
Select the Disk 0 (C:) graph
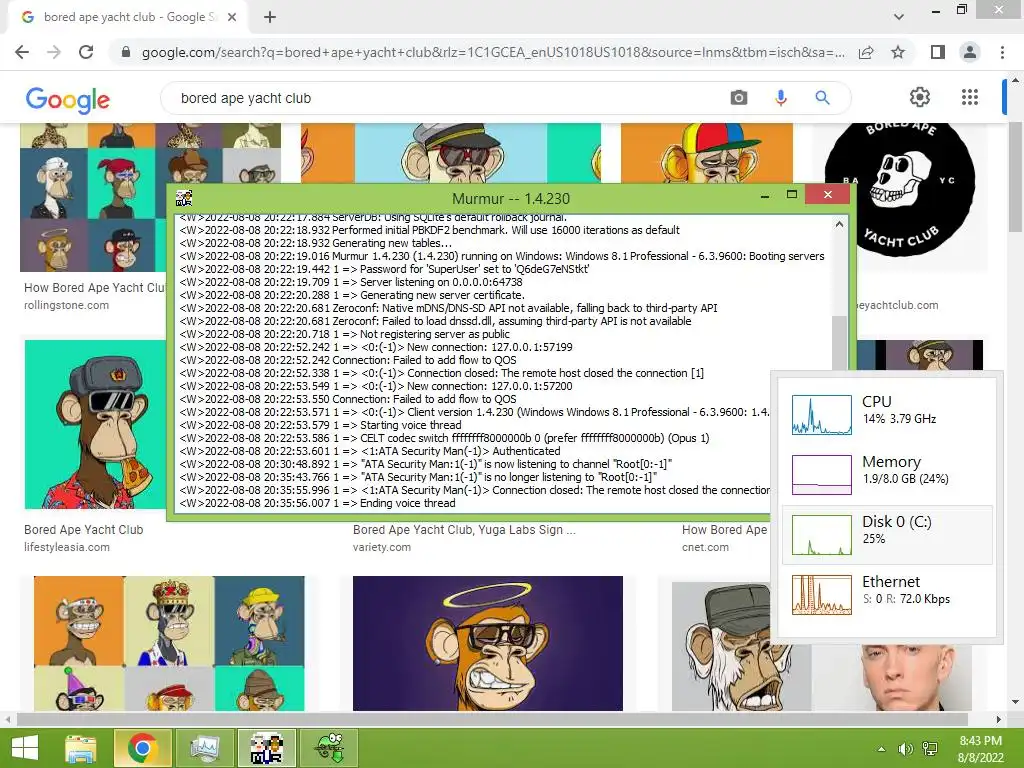(x=822, y=535)
